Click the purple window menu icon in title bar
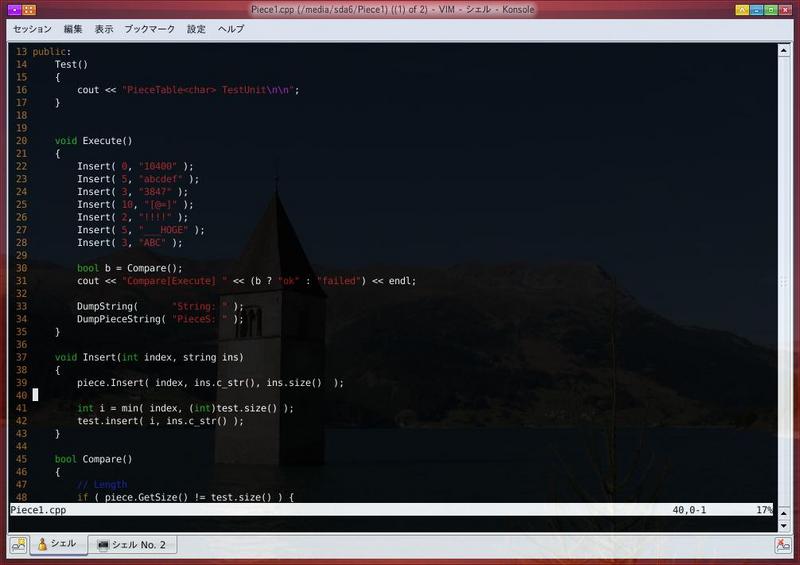The height and width of the screenshot is (565, 800). [14, 9]
